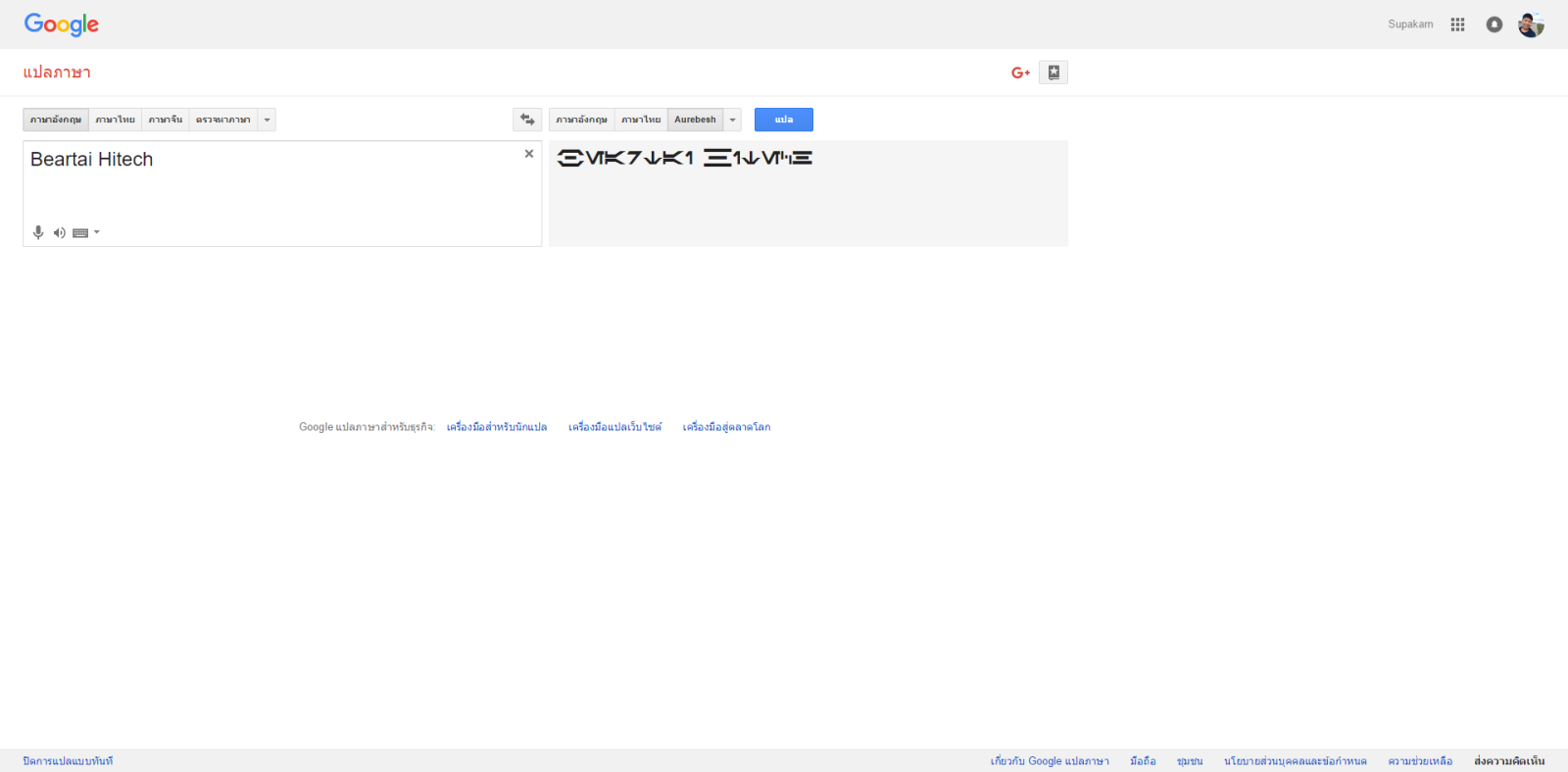Open the Google apps grid

1457,24
